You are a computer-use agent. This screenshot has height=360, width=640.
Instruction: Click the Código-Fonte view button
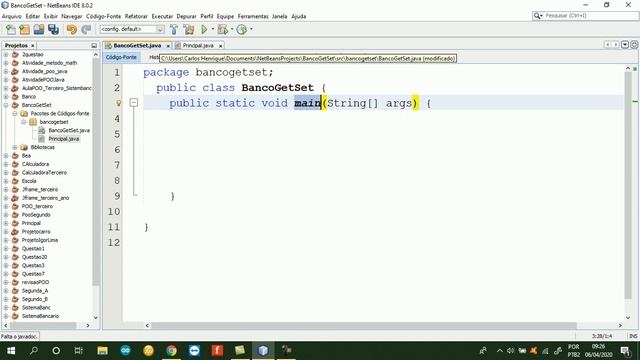(x=121, y=57)
